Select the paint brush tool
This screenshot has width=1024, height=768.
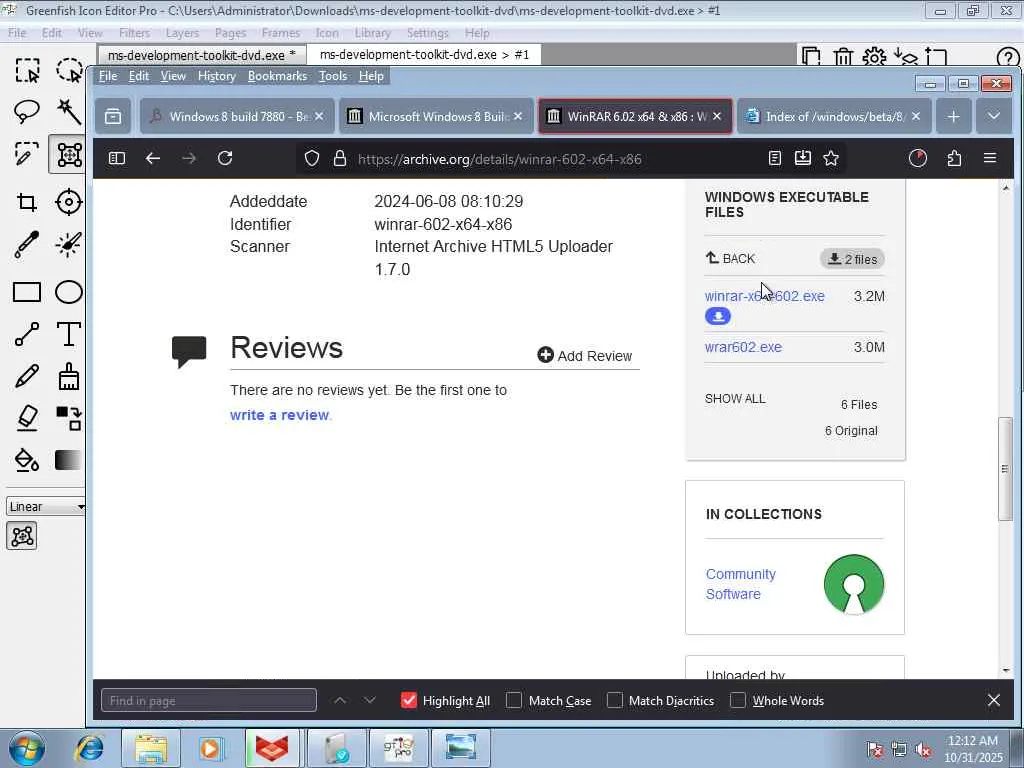pyautogui.click(x=69, y=377)
